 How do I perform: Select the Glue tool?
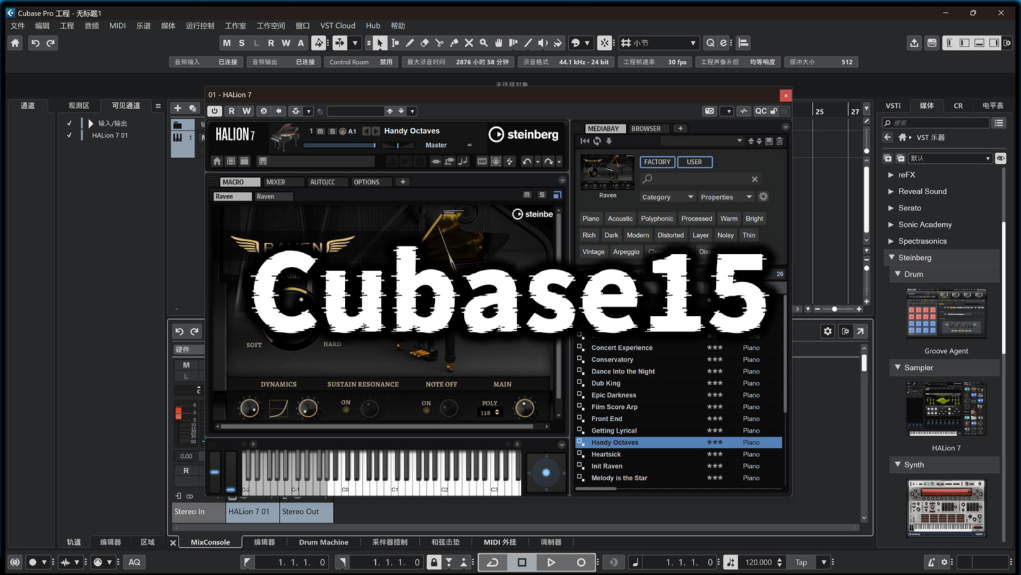coord(454,43)
